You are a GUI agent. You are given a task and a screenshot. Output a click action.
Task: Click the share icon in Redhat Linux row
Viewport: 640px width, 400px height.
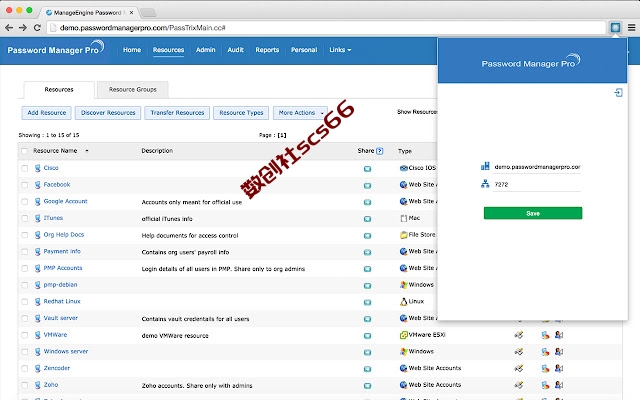click(367, 302)
